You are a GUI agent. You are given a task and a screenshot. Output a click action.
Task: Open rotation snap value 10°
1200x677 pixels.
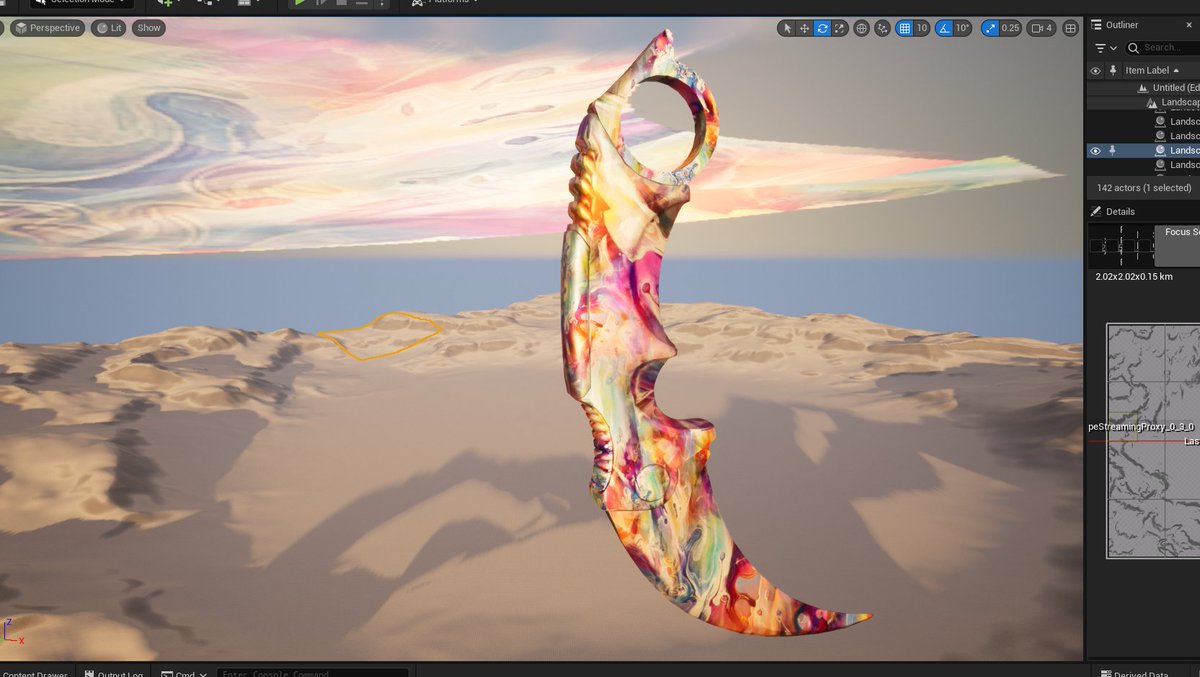[x=962, y=28]
